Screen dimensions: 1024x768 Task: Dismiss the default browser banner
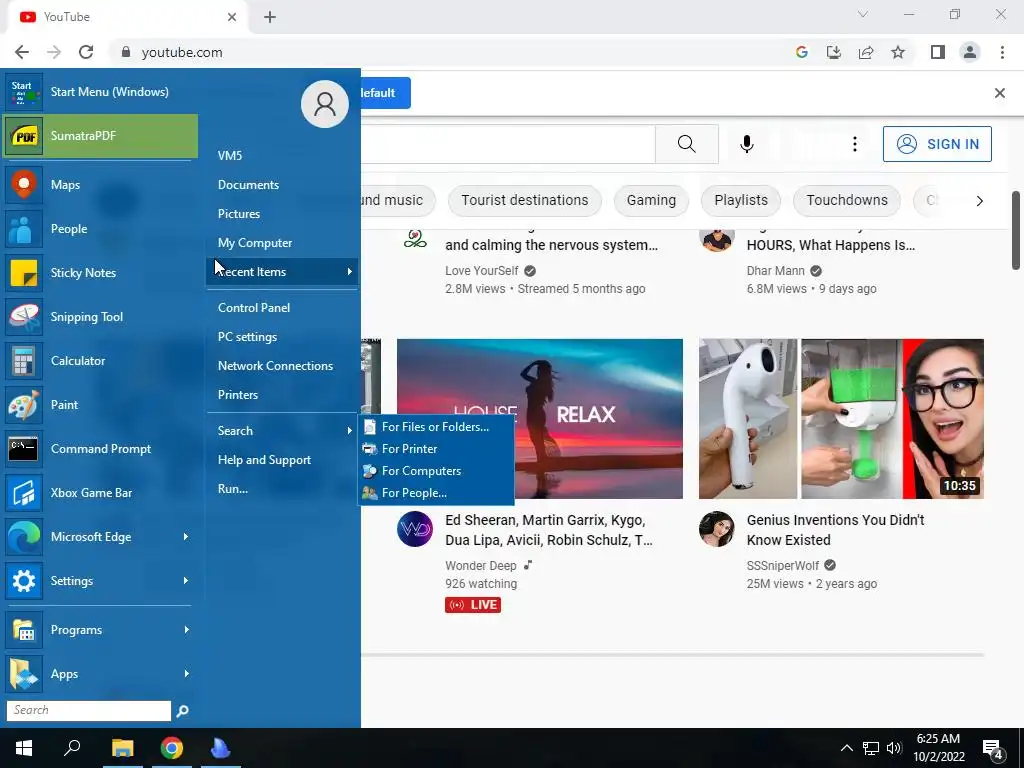tap(999, 93)
